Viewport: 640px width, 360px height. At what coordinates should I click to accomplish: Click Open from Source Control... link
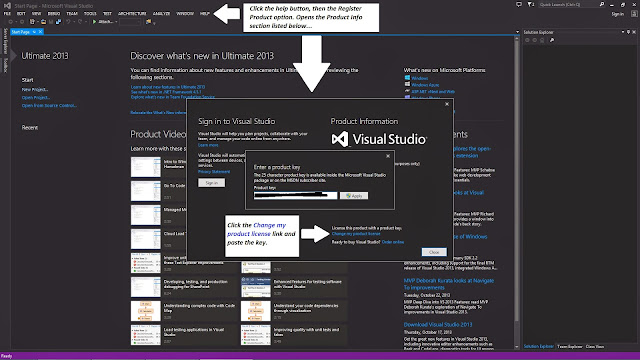coord(49,105)
